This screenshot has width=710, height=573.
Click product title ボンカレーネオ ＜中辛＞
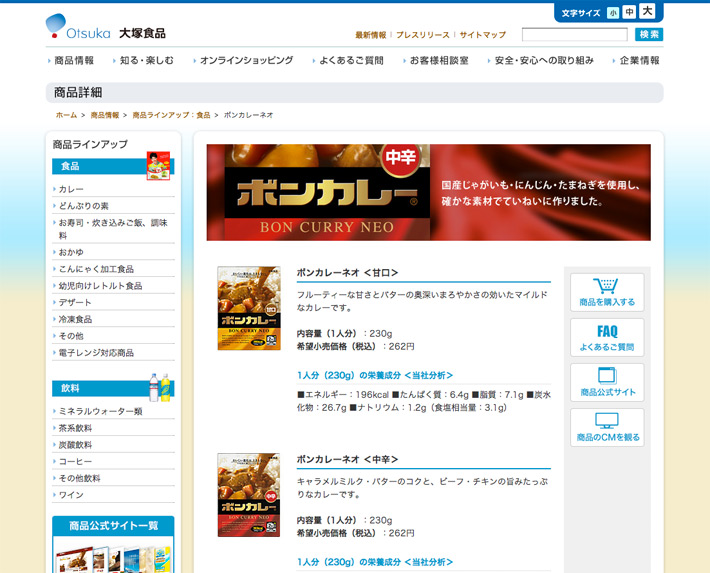(347, 459)
